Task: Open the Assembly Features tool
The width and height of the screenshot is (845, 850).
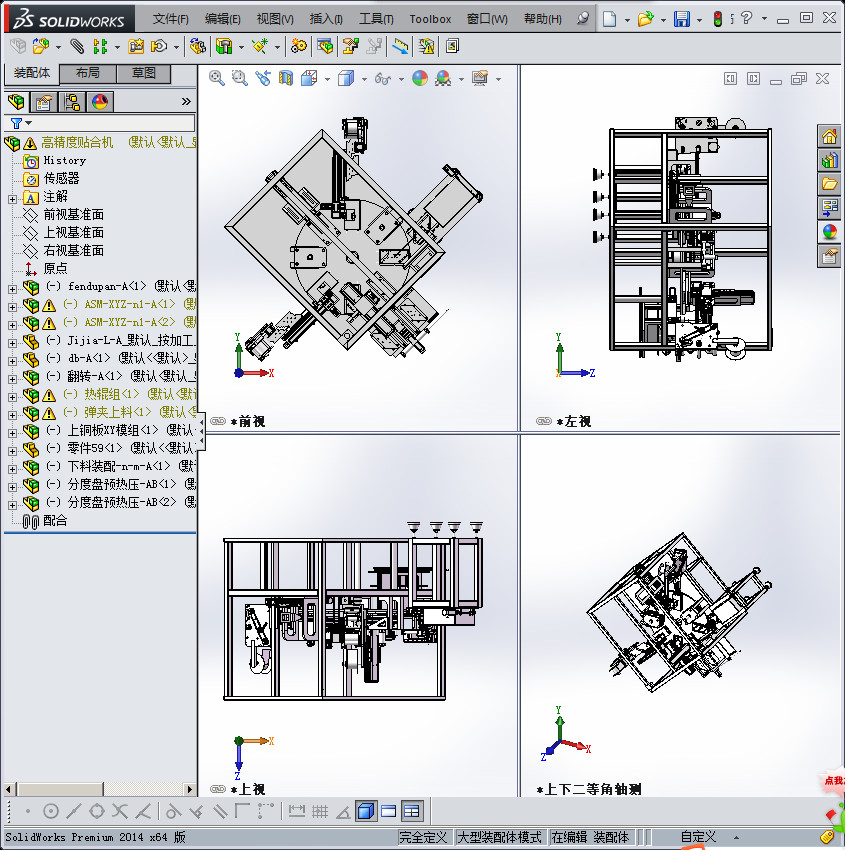Action: click(x=224, y=47)
